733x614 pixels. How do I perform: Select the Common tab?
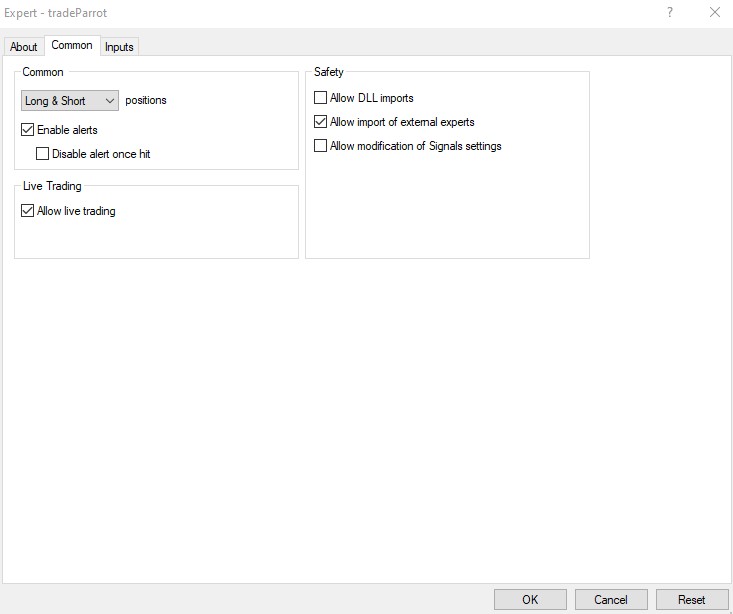pos(72,45)
